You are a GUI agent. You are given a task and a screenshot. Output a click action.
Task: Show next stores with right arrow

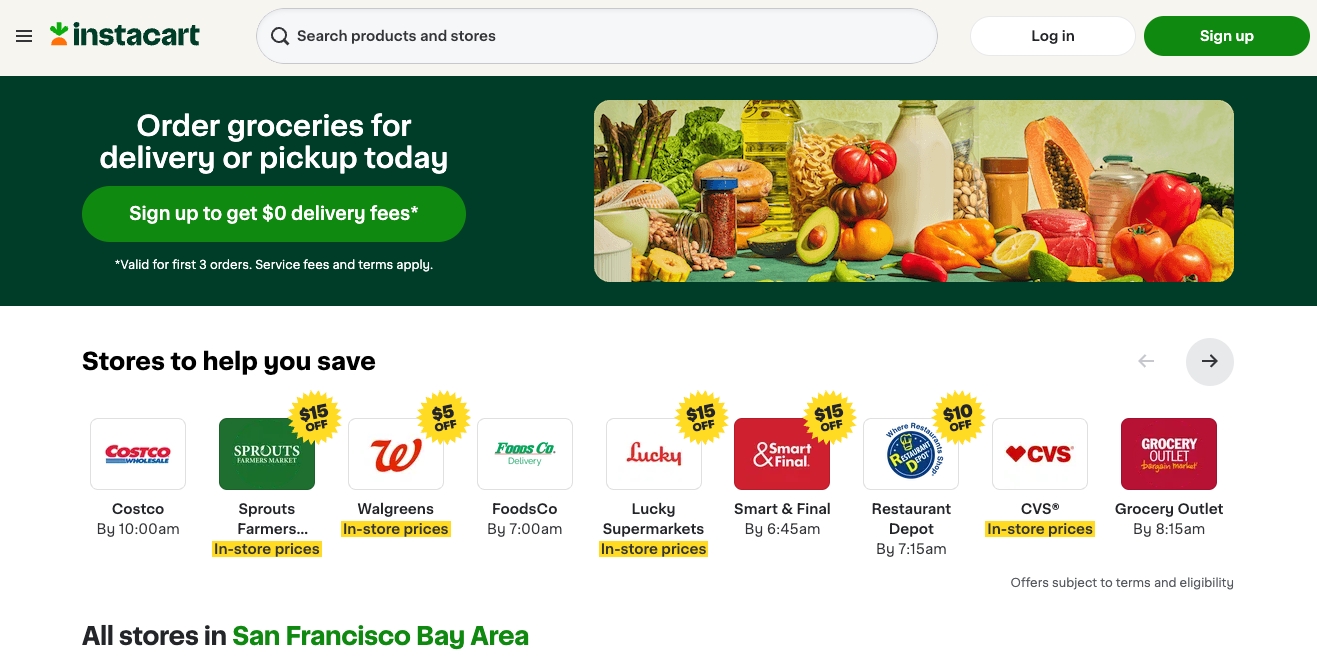tap(1210, 361)
